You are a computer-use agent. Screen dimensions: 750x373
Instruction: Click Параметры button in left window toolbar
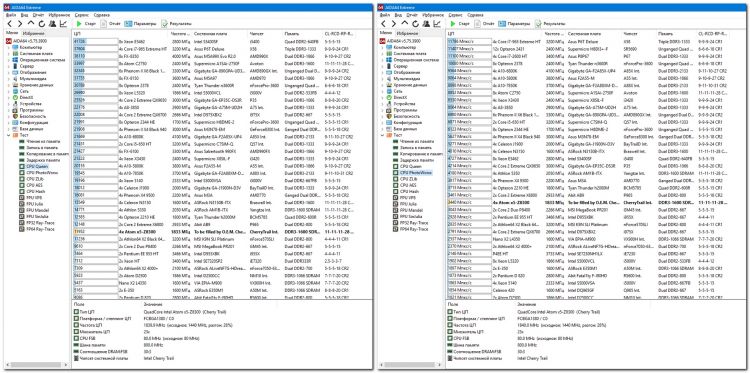tap(140, 23)
